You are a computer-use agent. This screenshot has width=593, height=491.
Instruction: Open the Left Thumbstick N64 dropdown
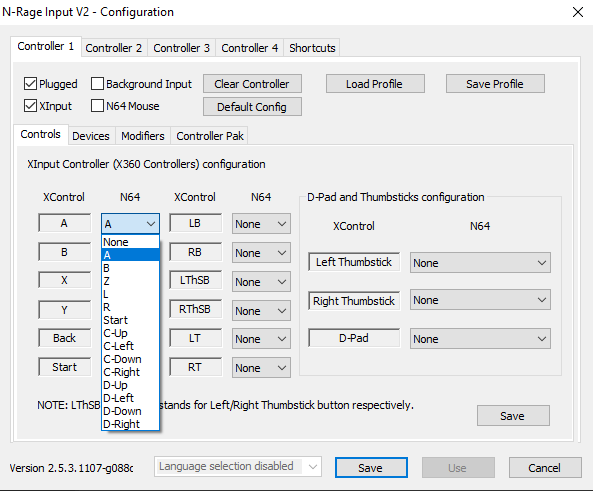[480, 263]
